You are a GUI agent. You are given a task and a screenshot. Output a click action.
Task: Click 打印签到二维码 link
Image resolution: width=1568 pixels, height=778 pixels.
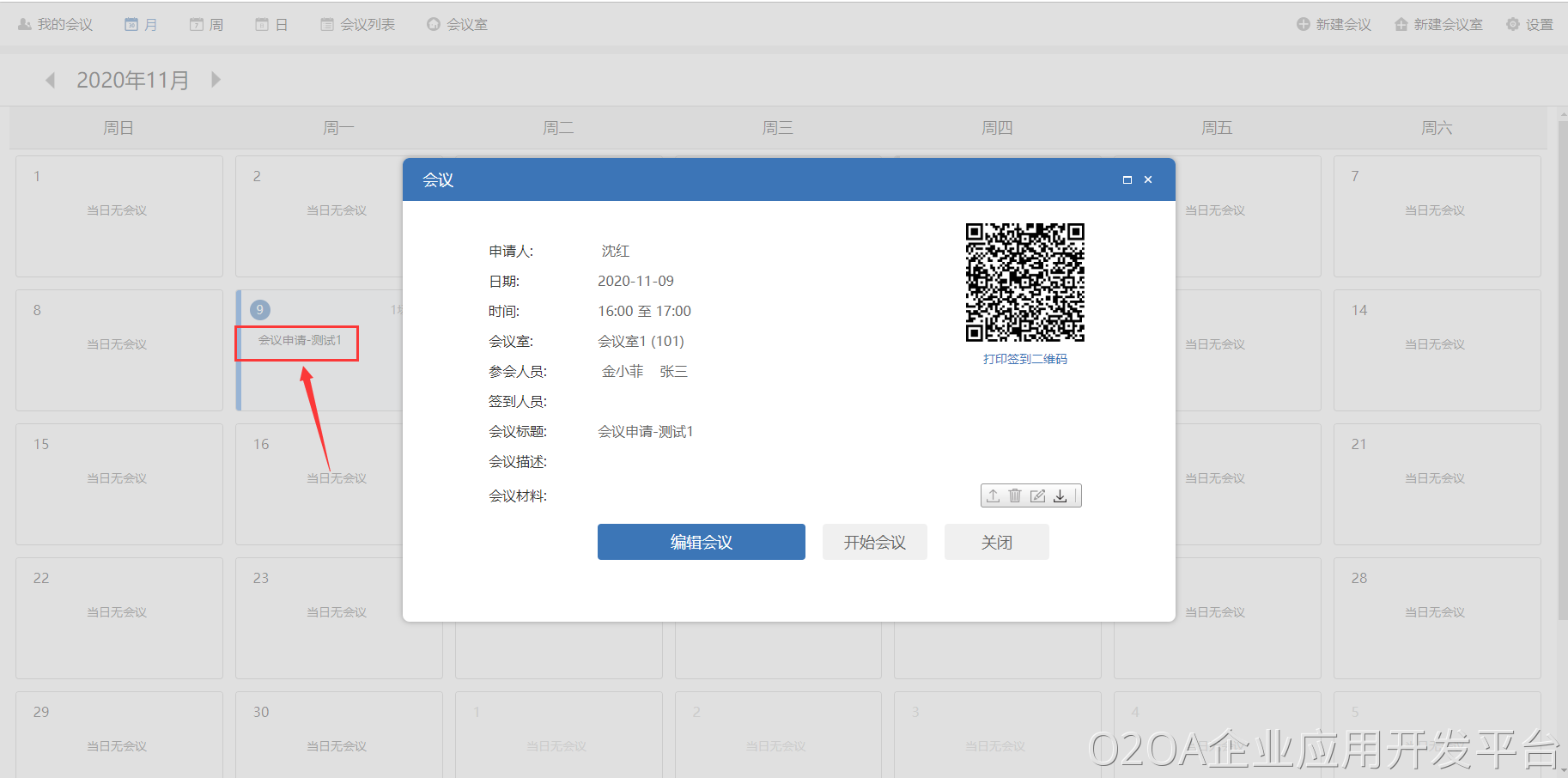1024,359
